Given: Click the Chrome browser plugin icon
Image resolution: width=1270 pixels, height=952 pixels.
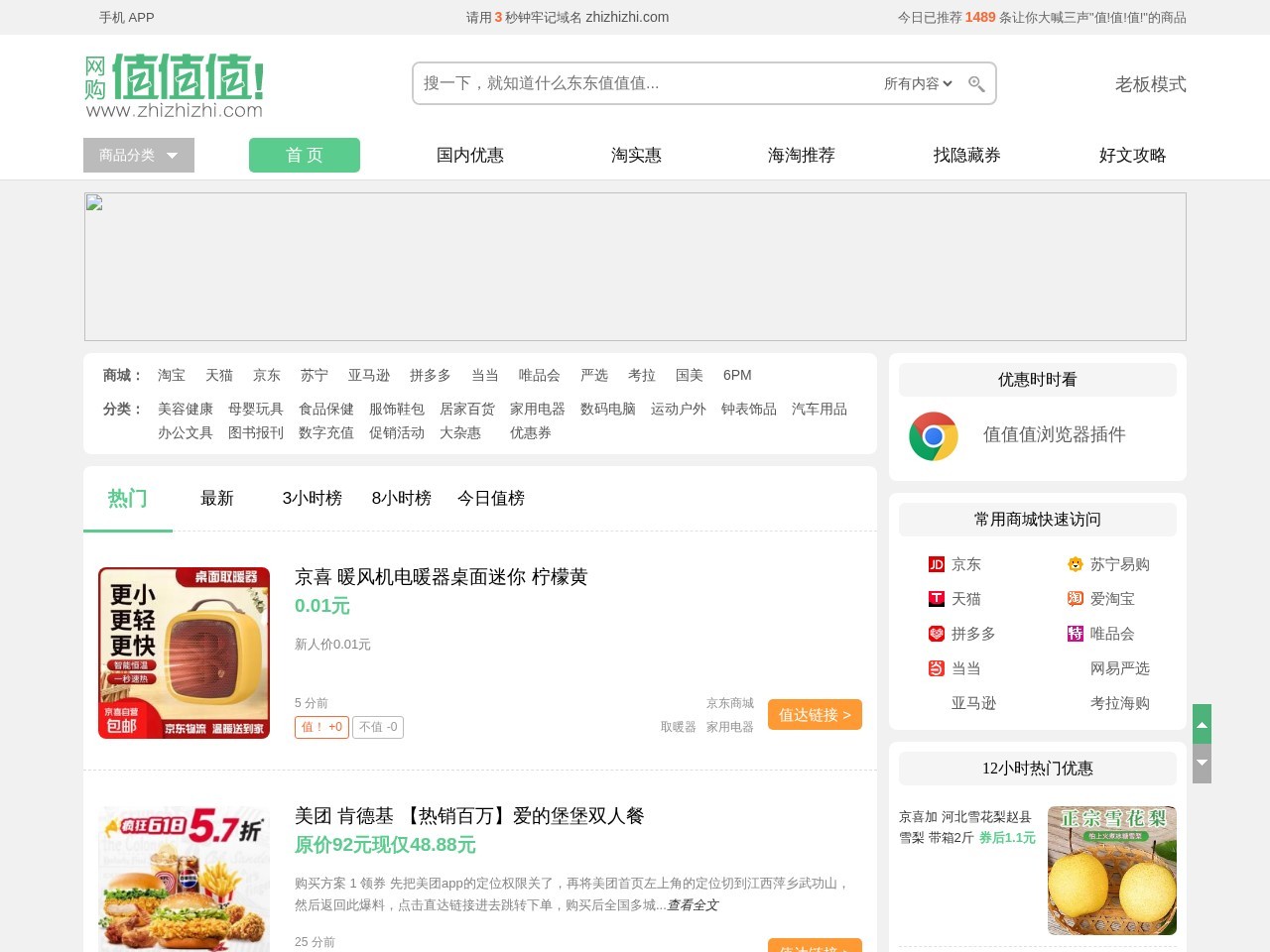Looking at the screenshot, I should pos(933,436).
